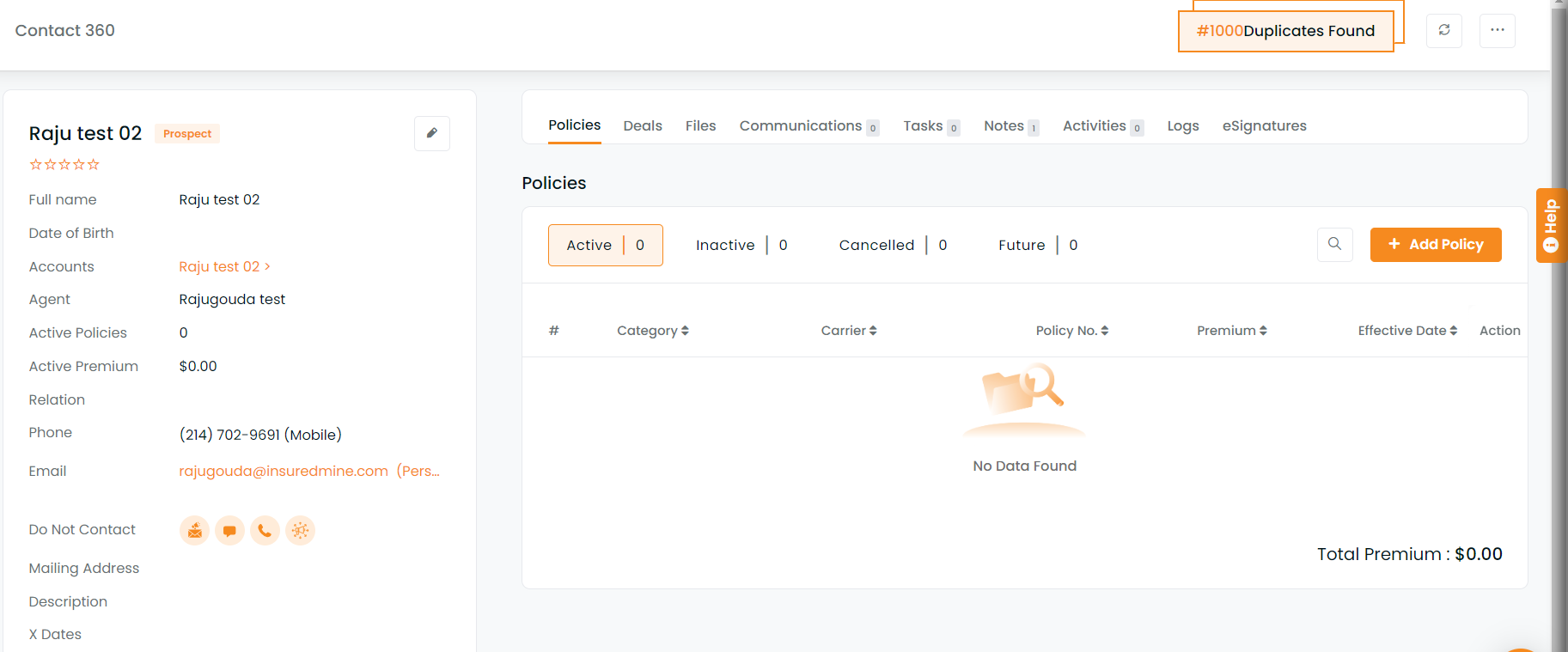
Task: Select the Future policies filter
Action: tap(1038, 245)
